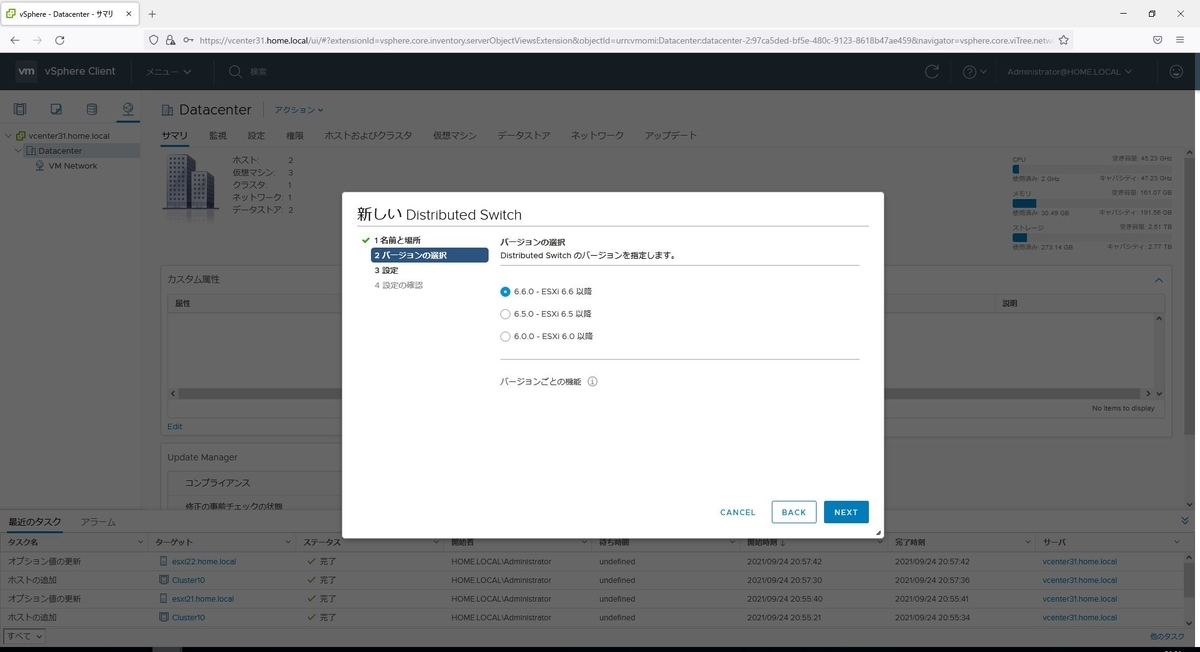
Task: Open the Hosts and Clusters navigator icon
Action: [x=20, y=109]
